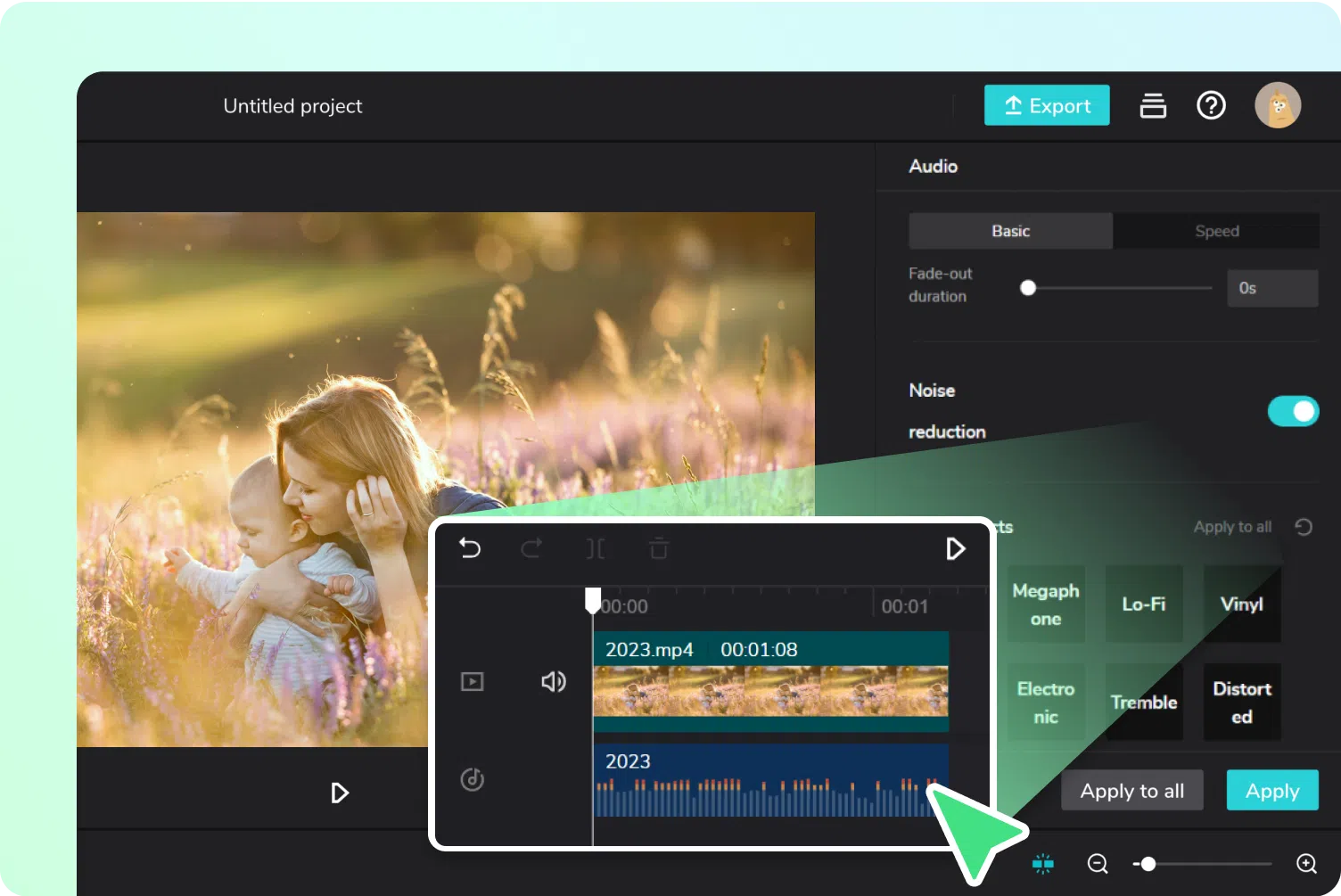Select the Distorted voice effect

[x=1242, y=703]
